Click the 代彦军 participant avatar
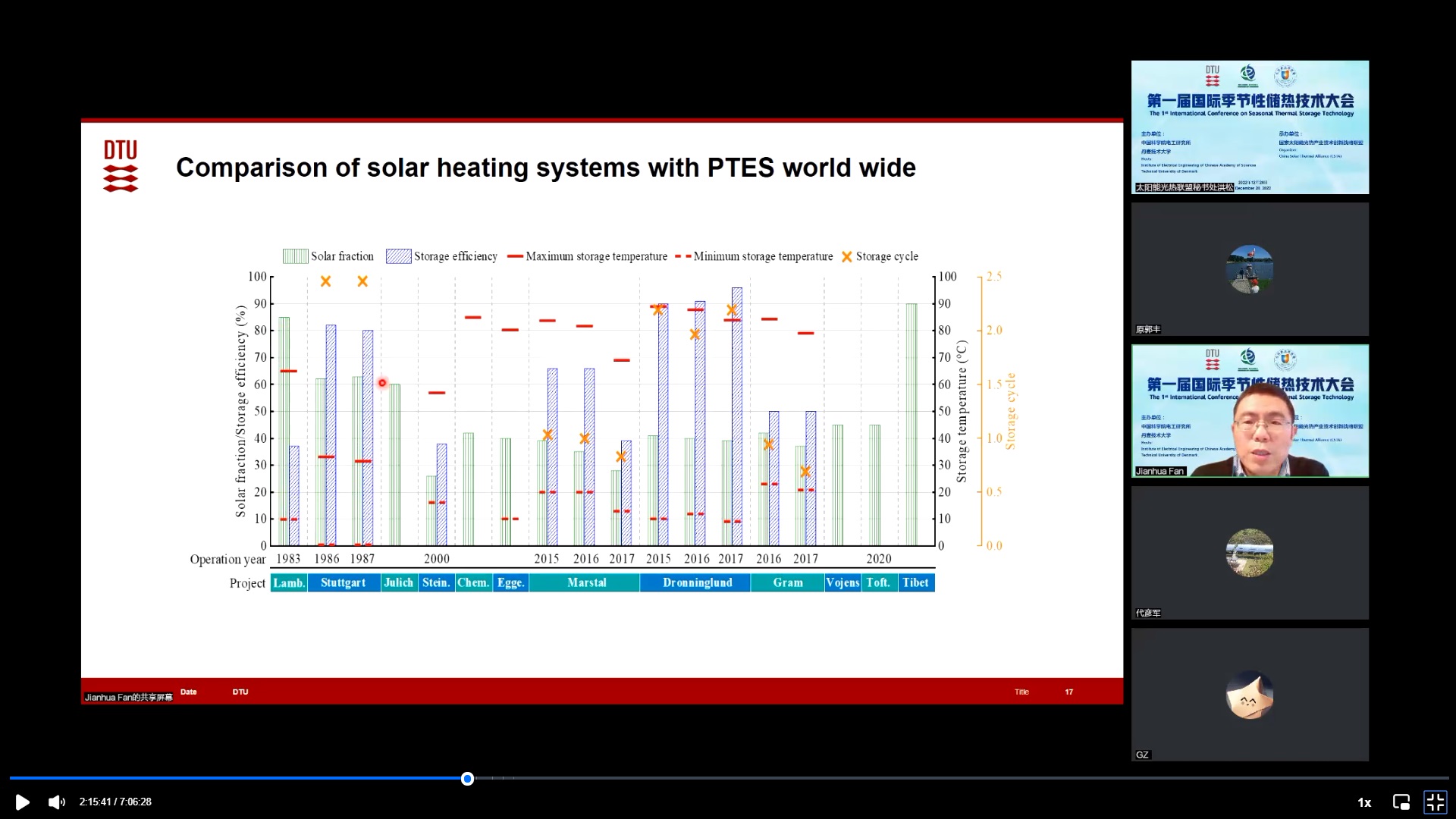 pos(1250,553)
